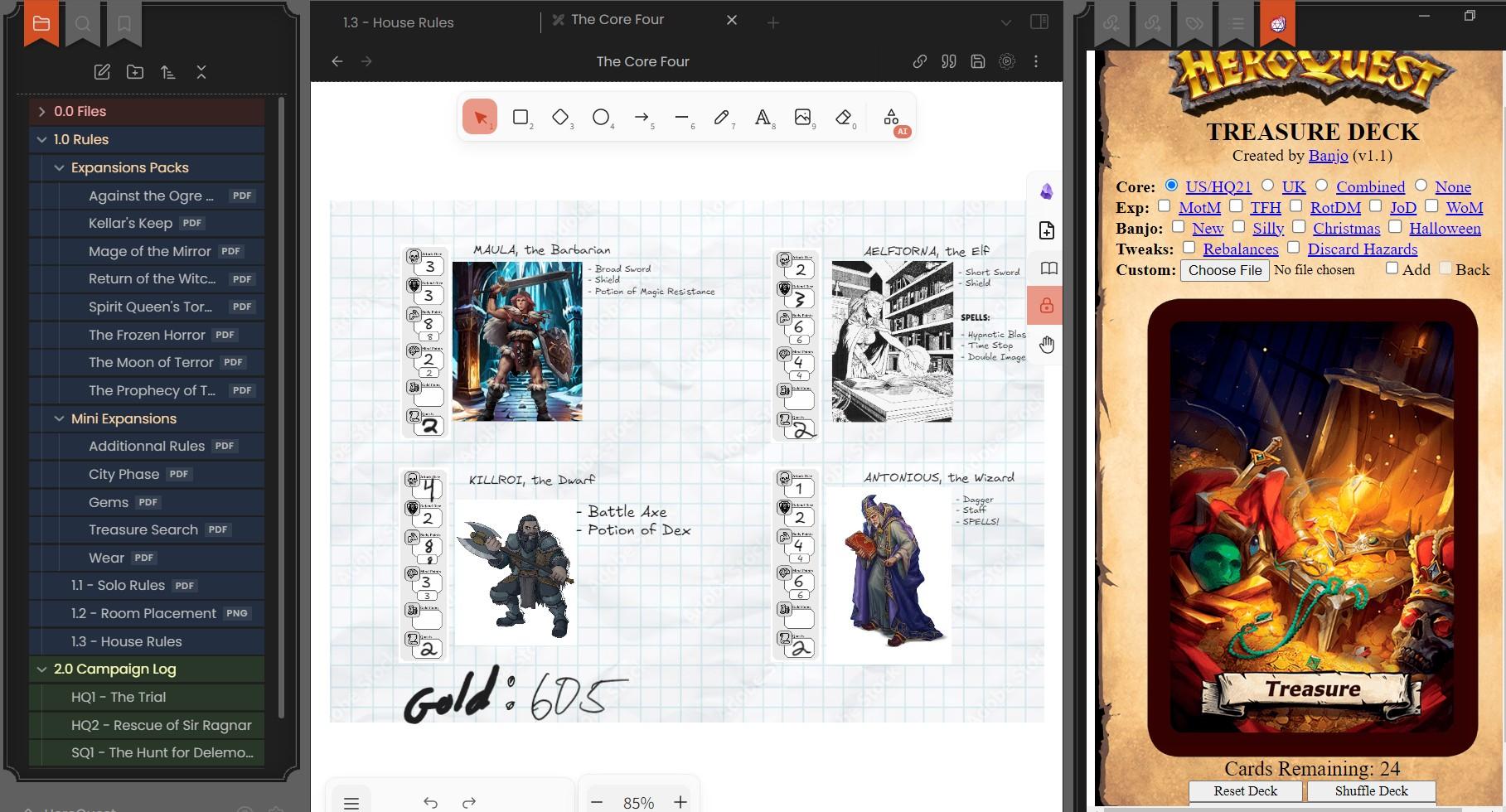Click the Shuffle Deck button
The image size is (1506, 812).
click(1371, 791)
